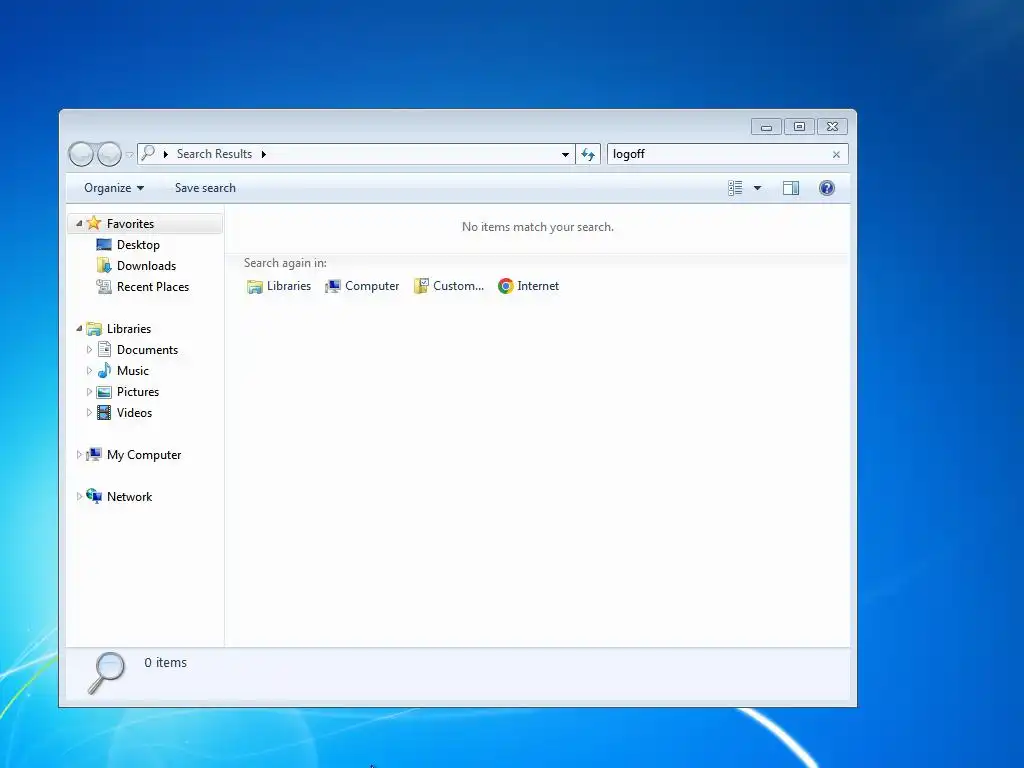Image resolution: width=1024 pixels, height=768 pixels.
Task: Close the Search Results window
Action: point(833,127)
